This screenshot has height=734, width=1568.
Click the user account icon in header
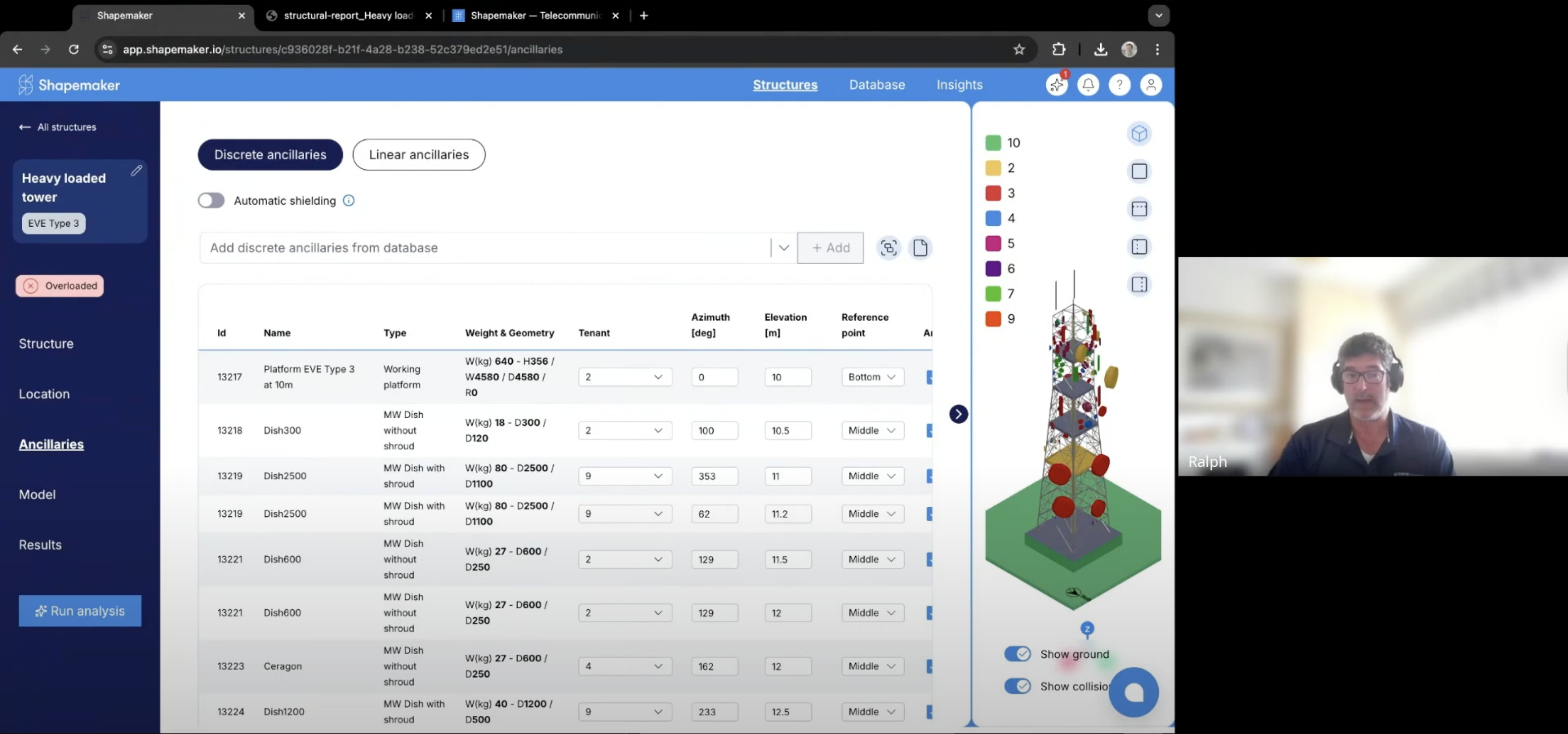coord(1151,84)
